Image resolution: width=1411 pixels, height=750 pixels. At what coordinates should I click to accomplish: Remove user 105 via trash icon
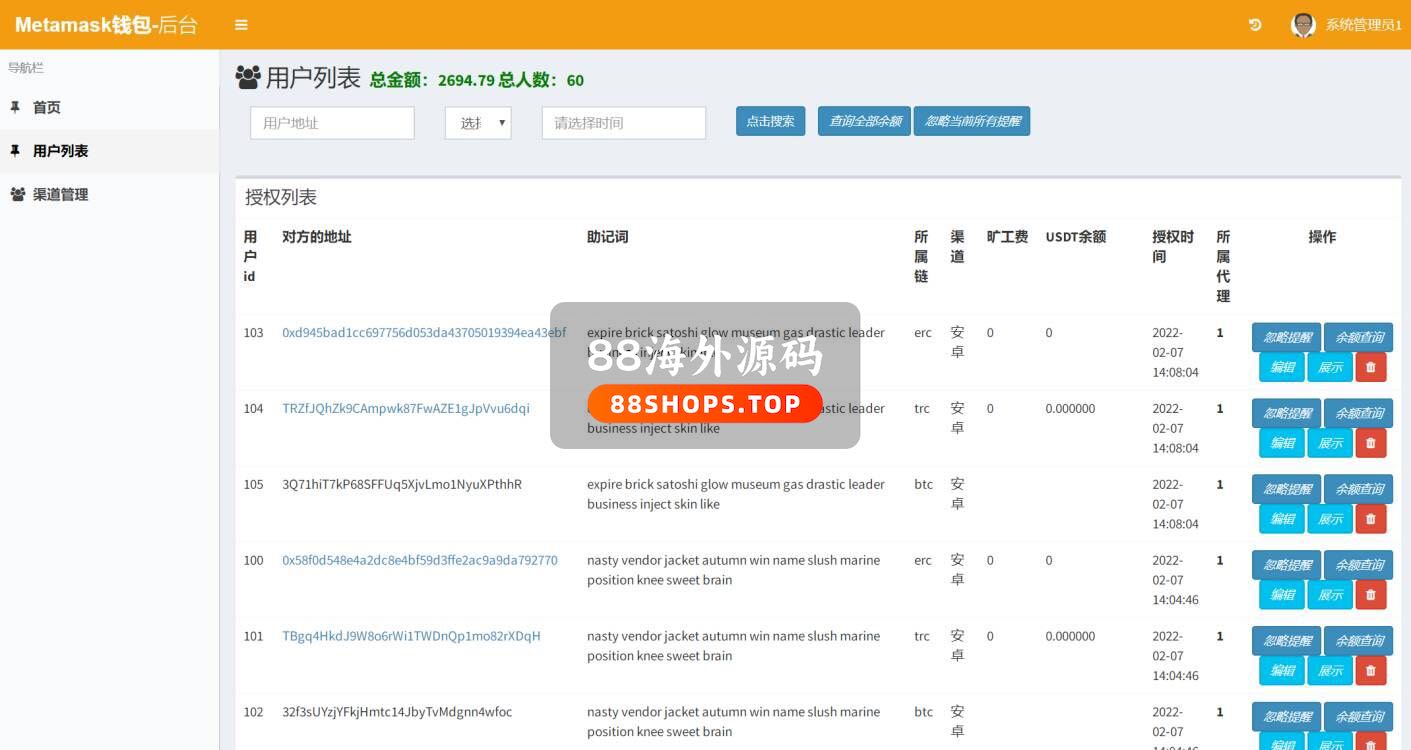click(x=1370, y=519)
